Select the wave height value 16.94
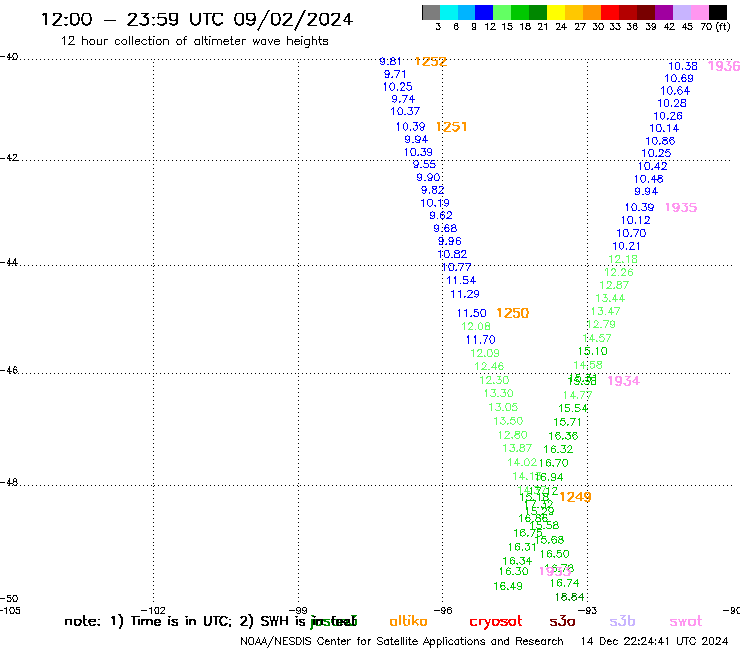The image size is (740, 650). [549, 477]
